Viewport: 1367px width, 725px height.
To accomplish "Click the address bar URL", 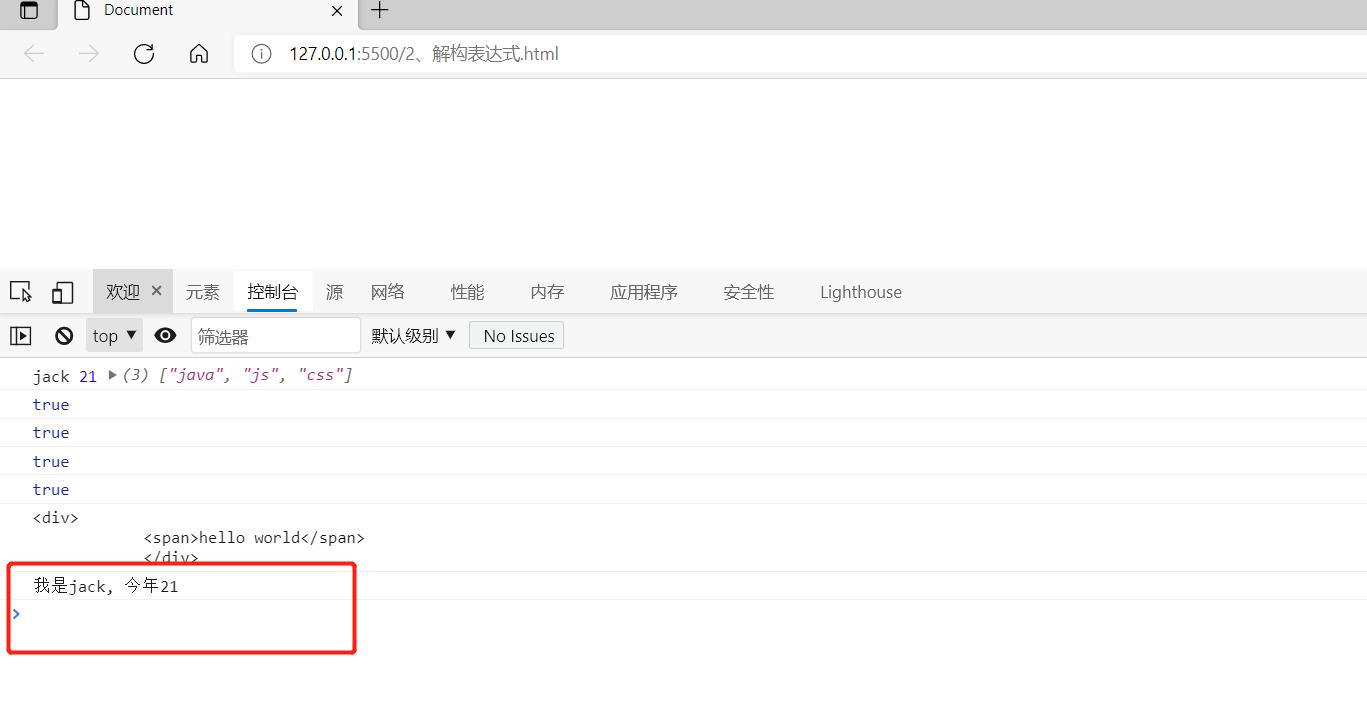I will point(424,54).
